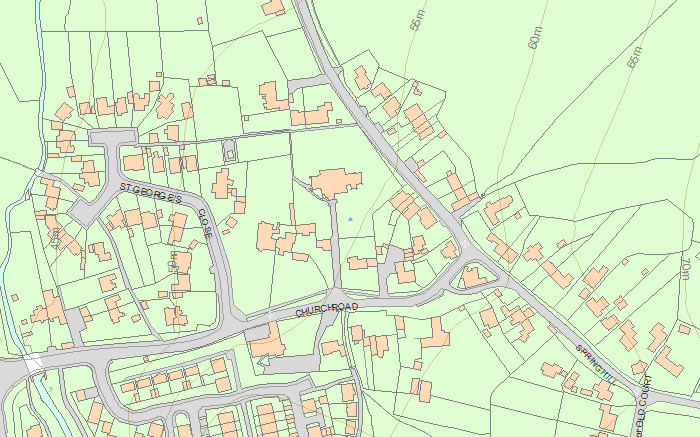Click the 55m contour label
Screen dimensions: 700x437
[416, 20]
